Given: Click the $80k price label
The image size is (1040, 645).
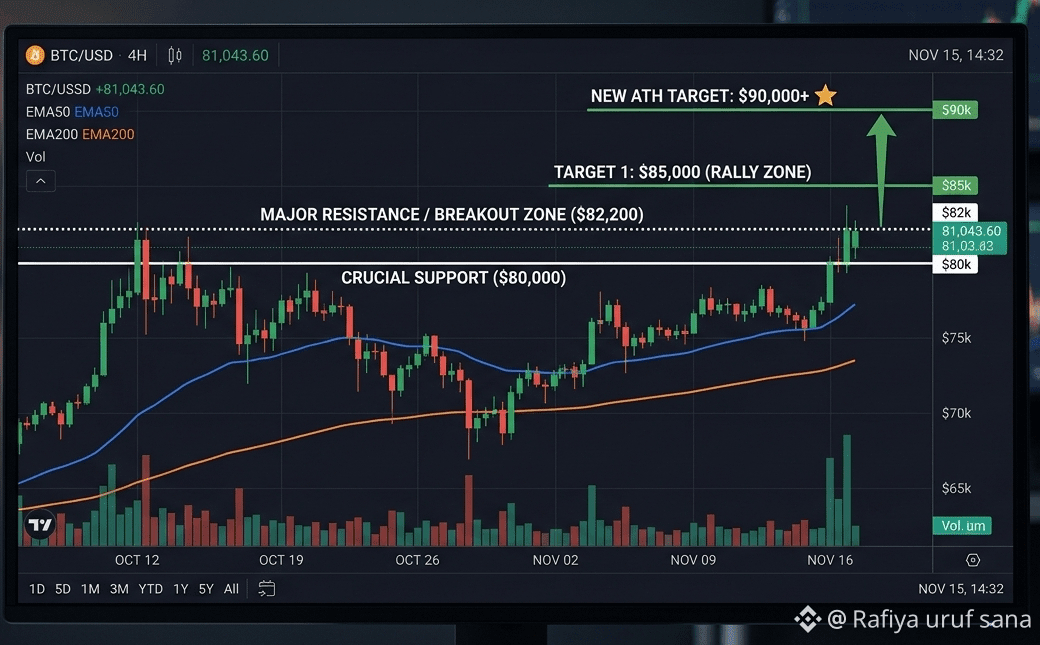Looking at the screenshot, I should (955, 264).
